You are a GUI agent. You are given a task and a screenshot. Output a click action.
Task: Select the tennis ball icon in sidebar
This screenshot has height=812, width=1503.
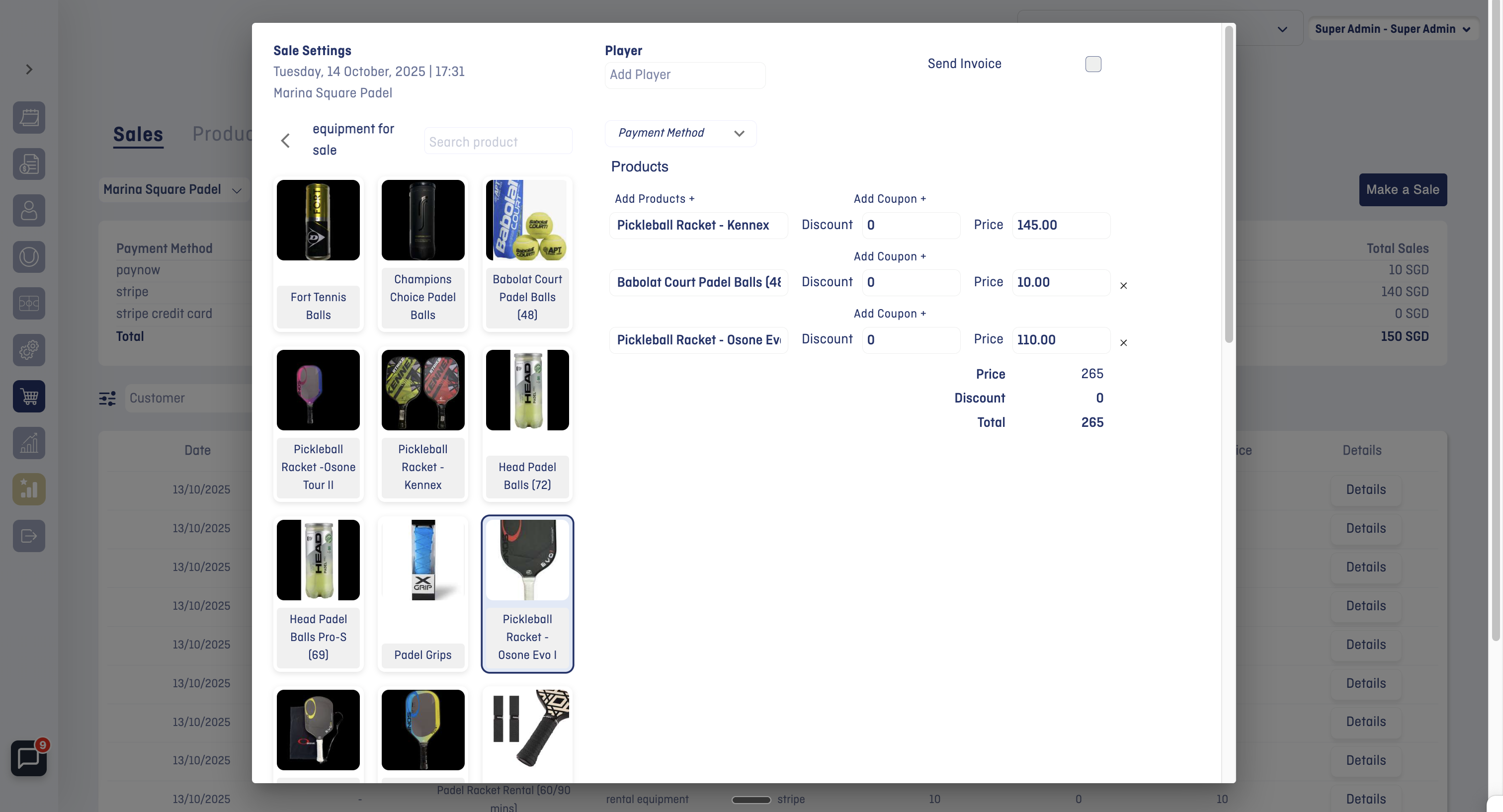click(29, 256)
